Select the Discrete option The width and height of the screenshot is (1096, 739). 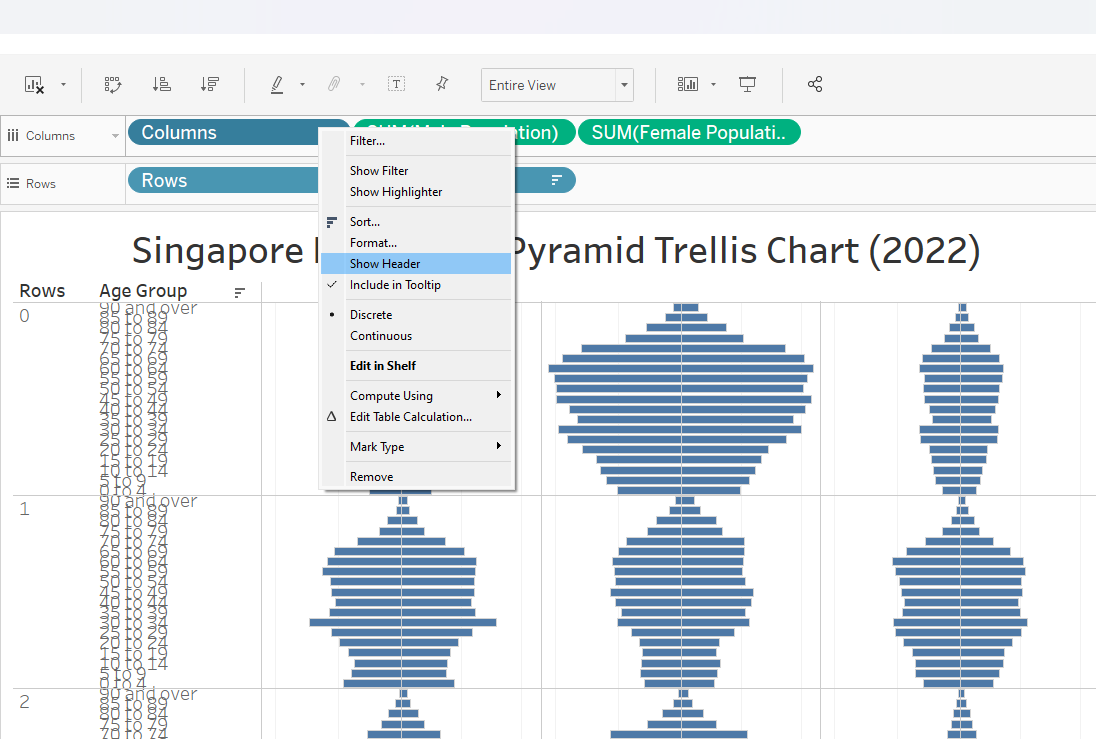(x=371, y=315)
